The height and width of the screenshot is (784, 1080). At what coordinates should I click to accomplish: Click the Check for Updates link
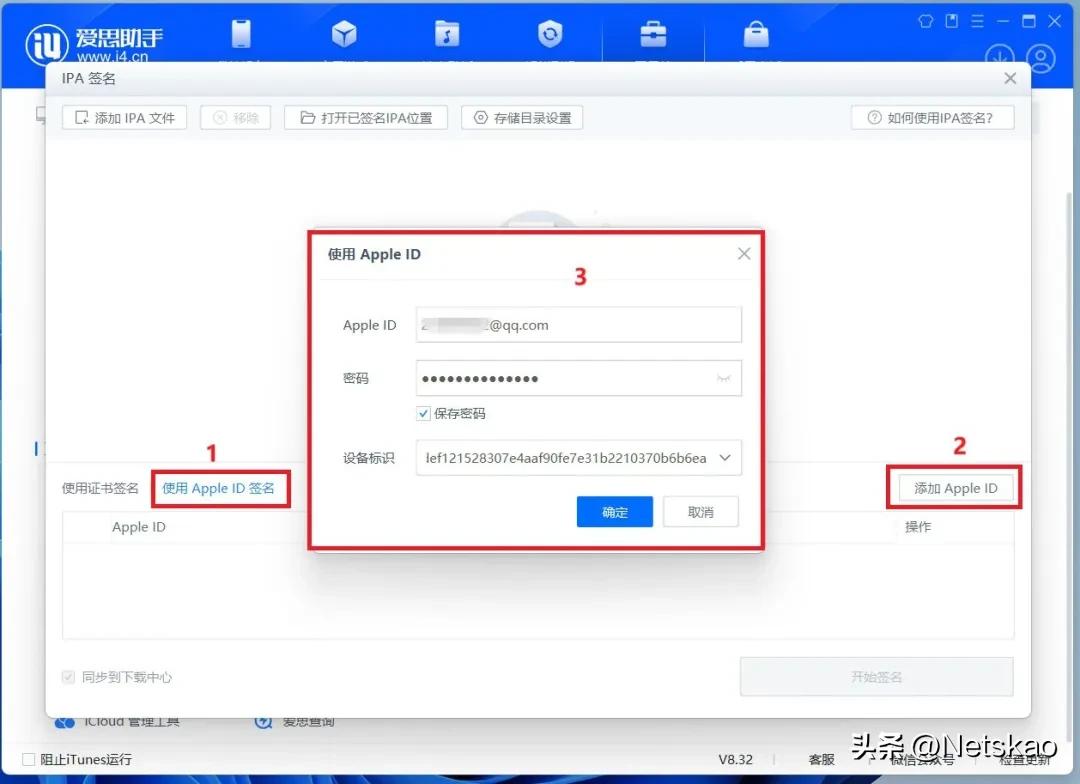(1024, 759)
